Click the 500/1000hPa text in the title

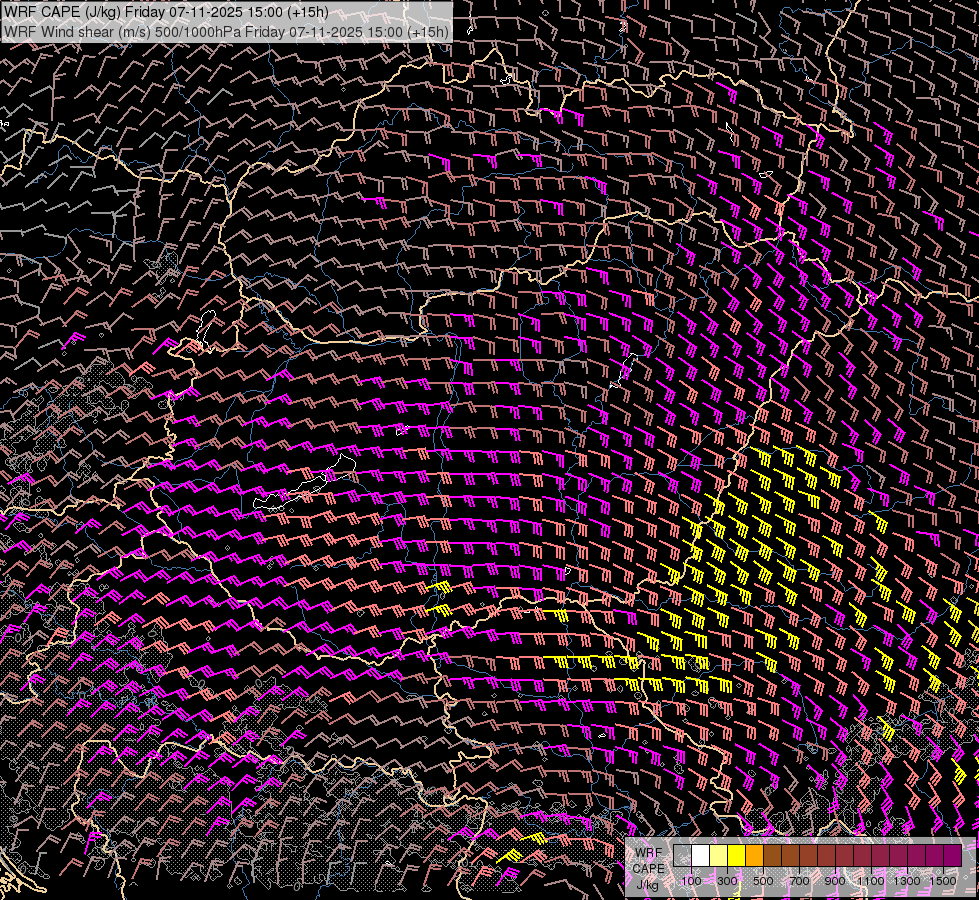tap(197, 31)
